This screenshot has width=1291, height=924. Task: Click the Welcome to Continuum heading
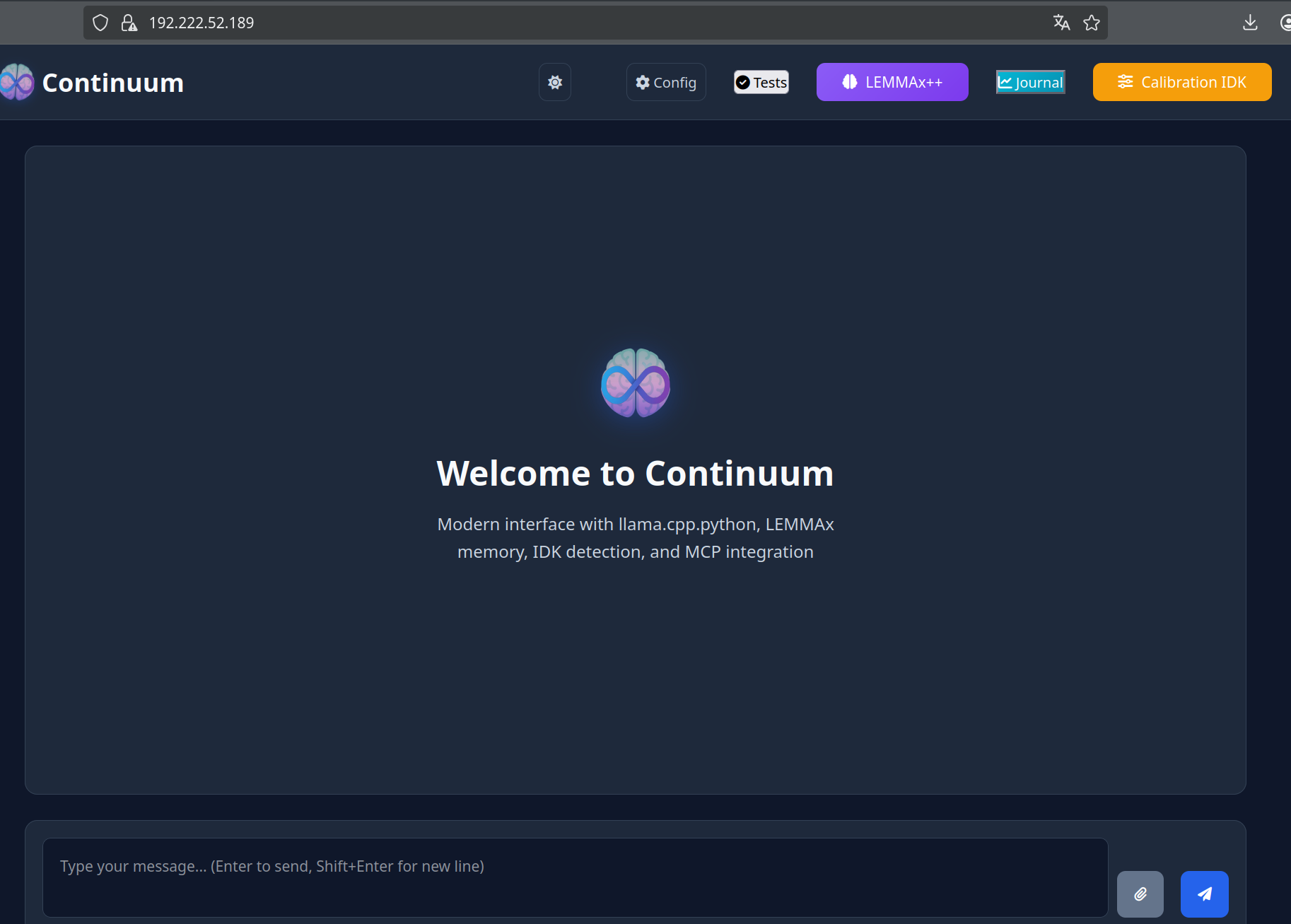tap(636, 473)
